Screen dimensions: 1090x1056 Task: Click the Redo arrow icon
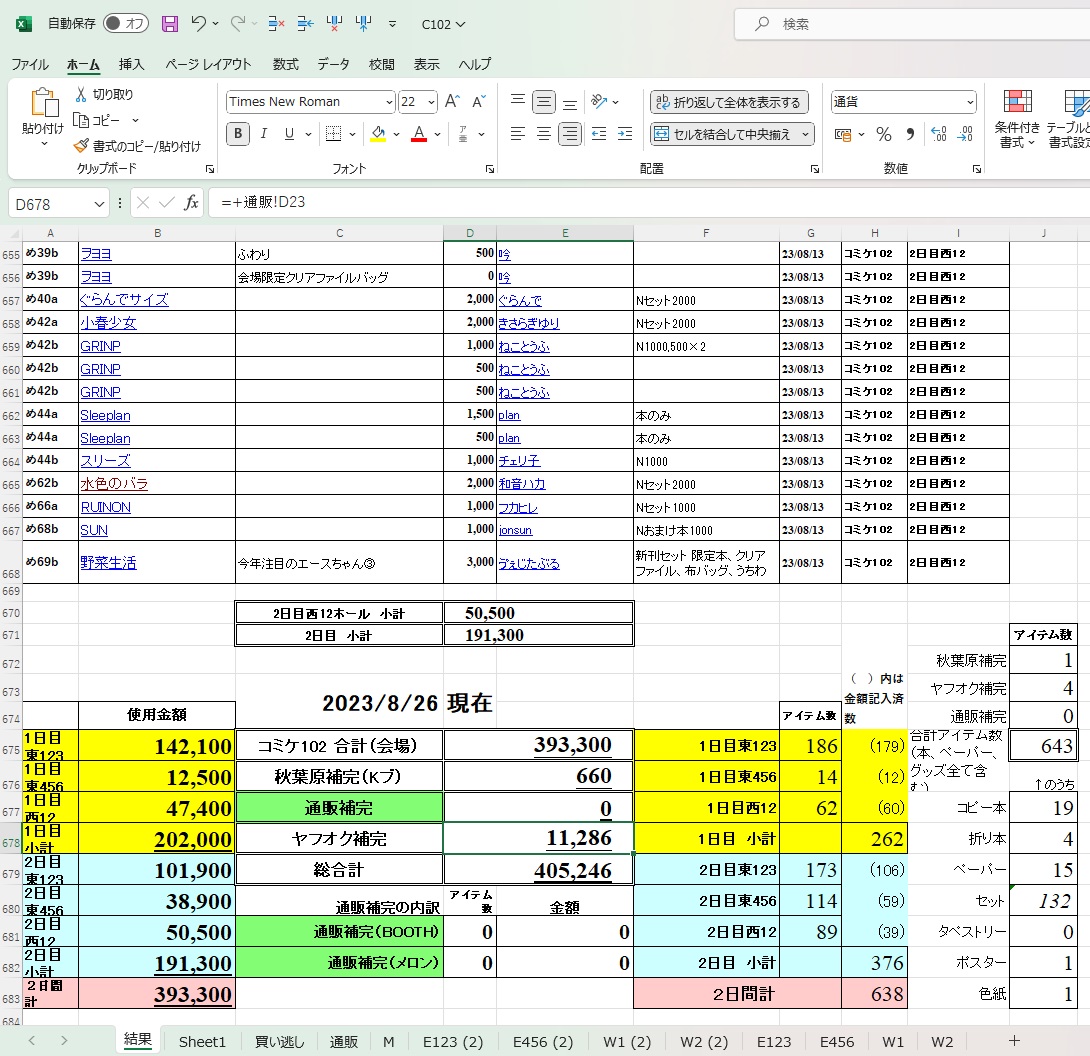(238, 24)
